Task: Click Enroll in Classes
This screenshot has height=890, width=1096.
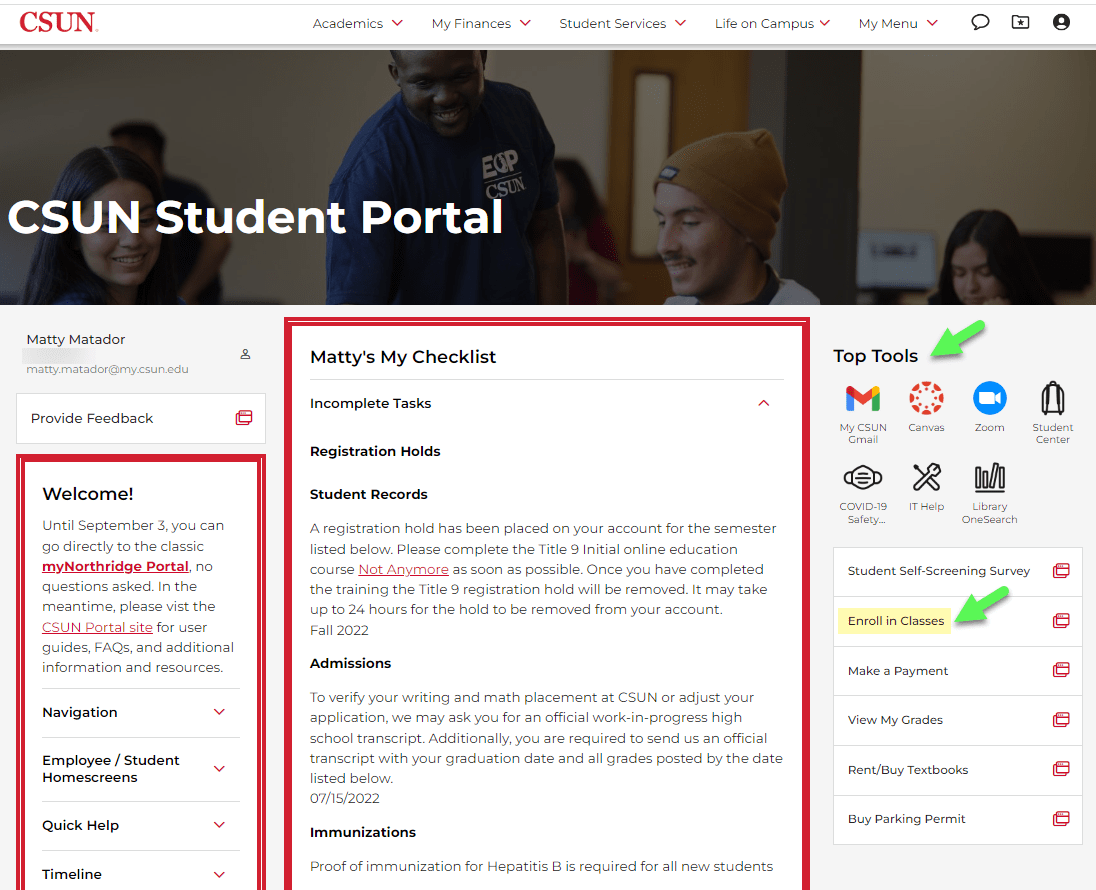Action: tap(958, 621)
